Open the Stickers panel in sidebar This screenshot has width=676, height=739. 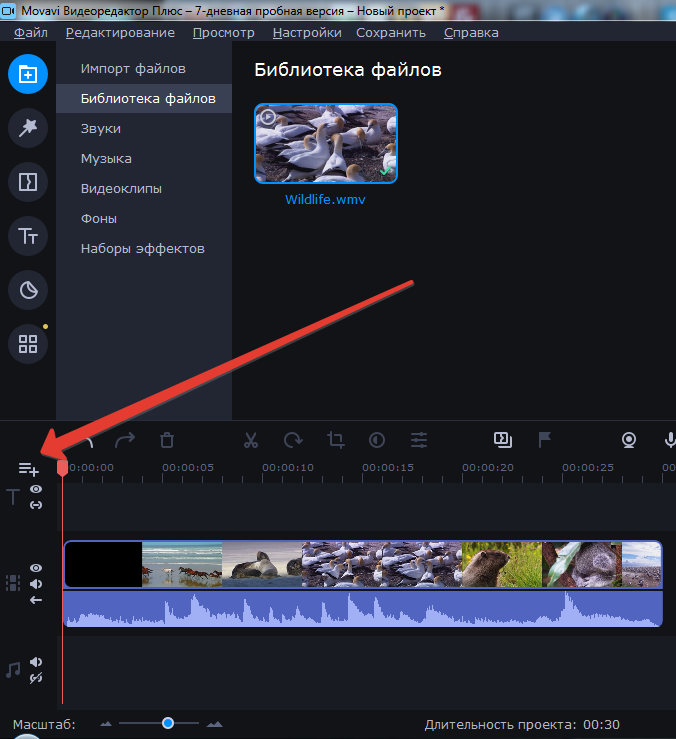pyautogui.click(x=28, y=291)
